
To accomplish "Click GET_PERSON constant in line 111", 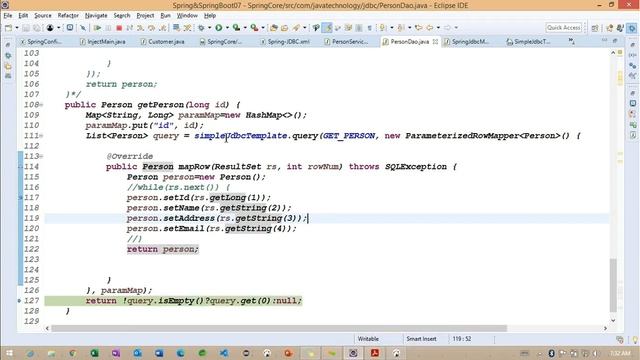I will pos(349,136).
